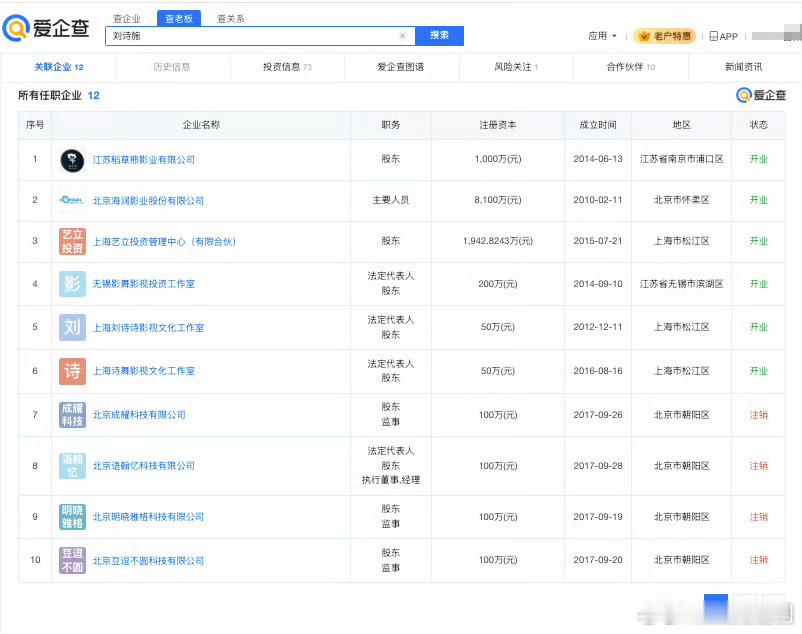Open the 爱企查图谱 tab
Screen dimensions: 802x634
(400, 67)
